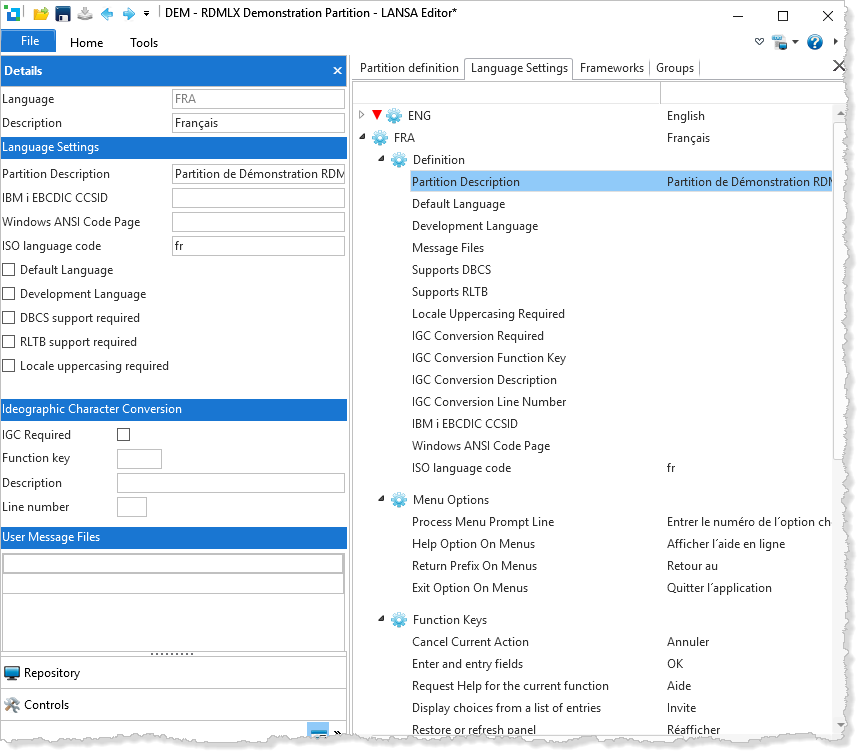The image size is (862, 755).
Task: Click the Windows ANSI Code Page input field
Action: tap(258, 222)
